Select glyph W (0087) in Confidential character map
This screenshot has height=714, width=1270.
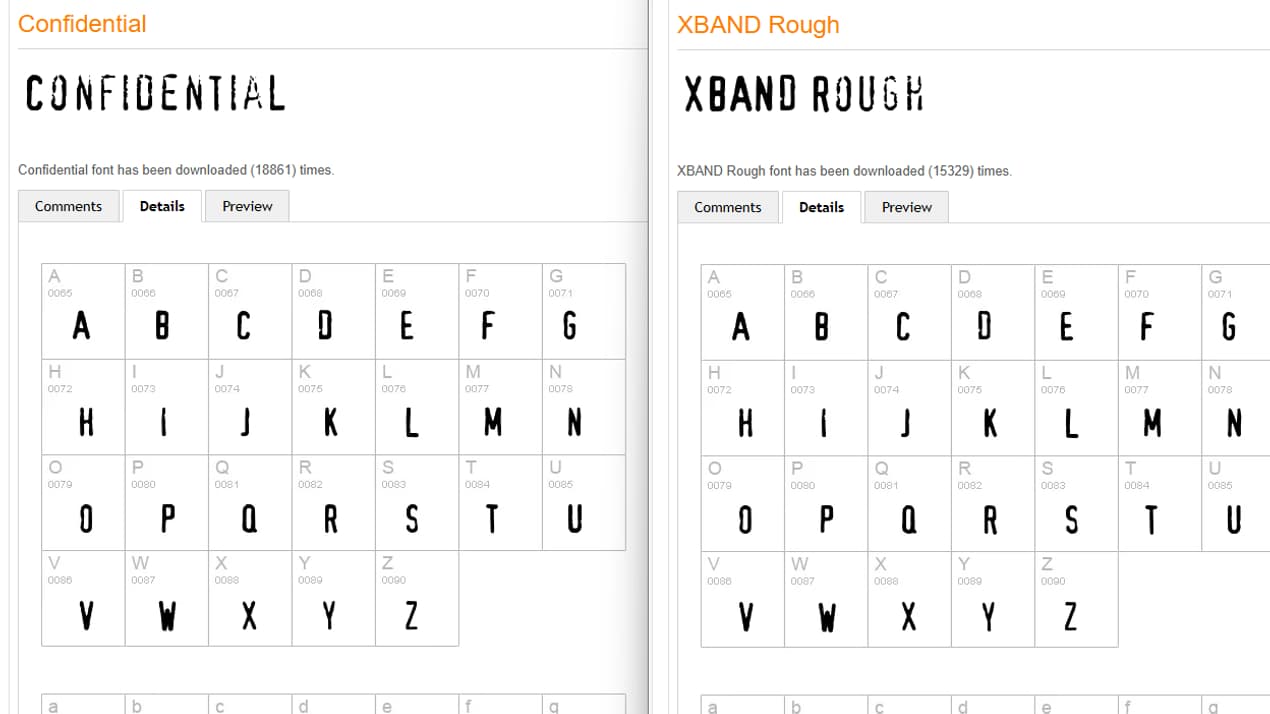167,598
